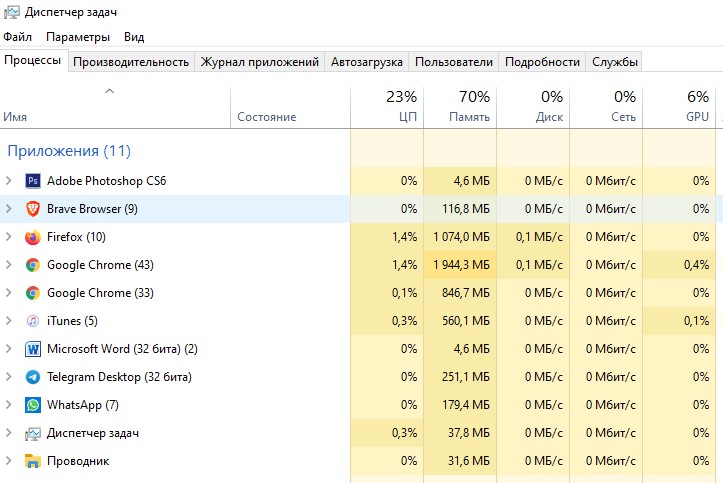Open the Файл menu
Image resolution: width=723 pixels, height=483 pixels.
click(18, 37)
